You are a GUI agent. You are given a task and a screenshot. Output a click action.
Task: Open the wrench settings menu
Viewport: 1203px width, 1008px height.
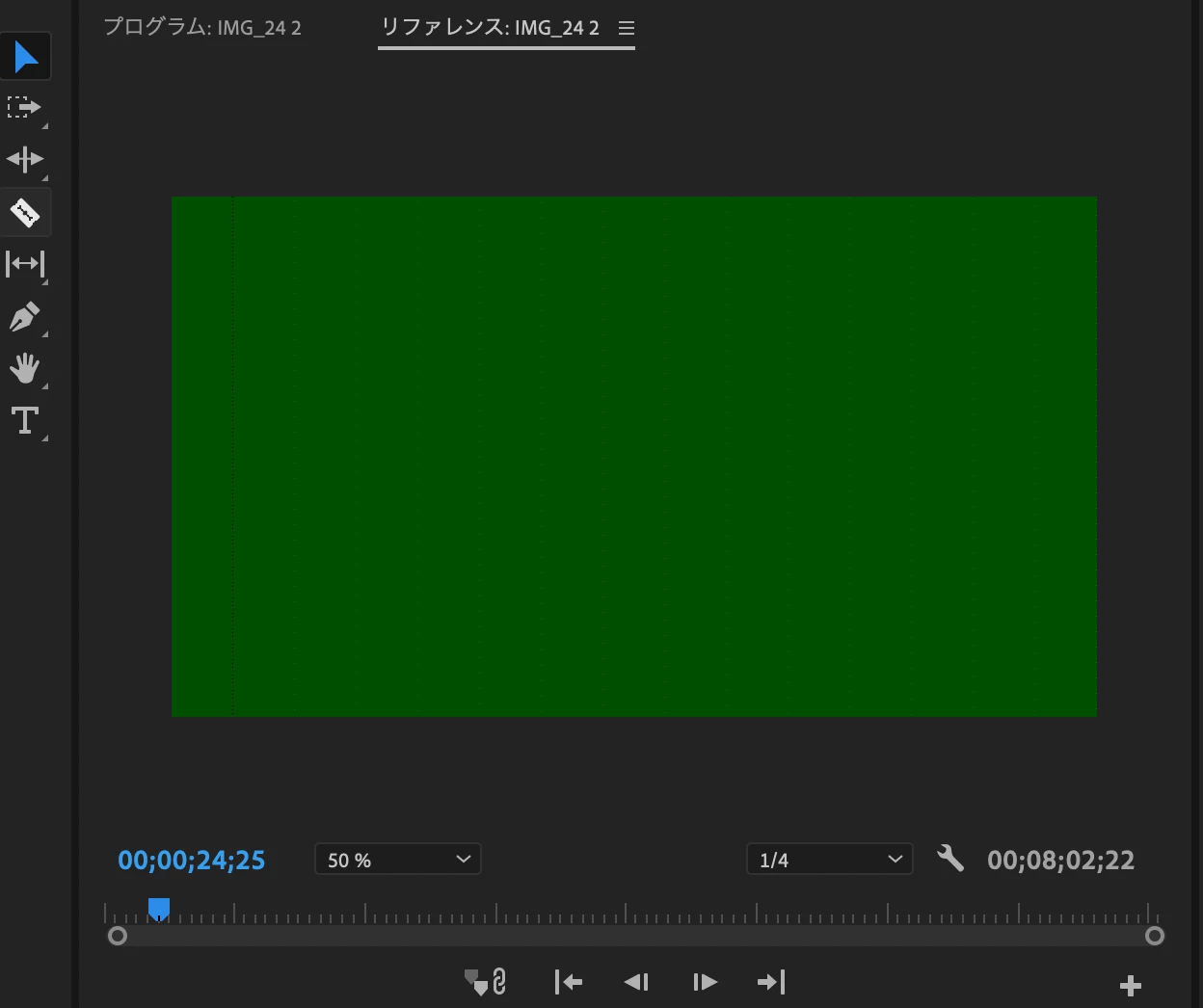950,859
